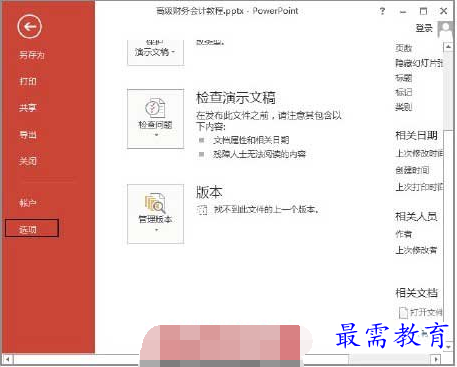Click the horizontal scrollbar right arrow
This screenshot has width=457, height=367.
tap(436, 359)
